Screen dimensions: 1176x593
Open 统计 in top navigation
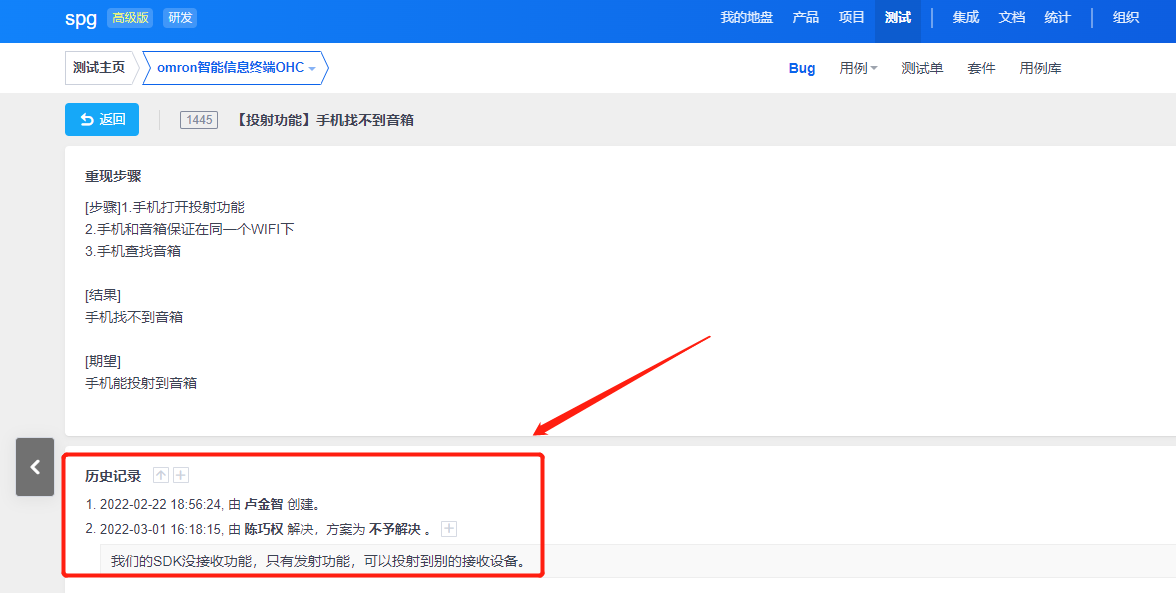(1058, 18)
